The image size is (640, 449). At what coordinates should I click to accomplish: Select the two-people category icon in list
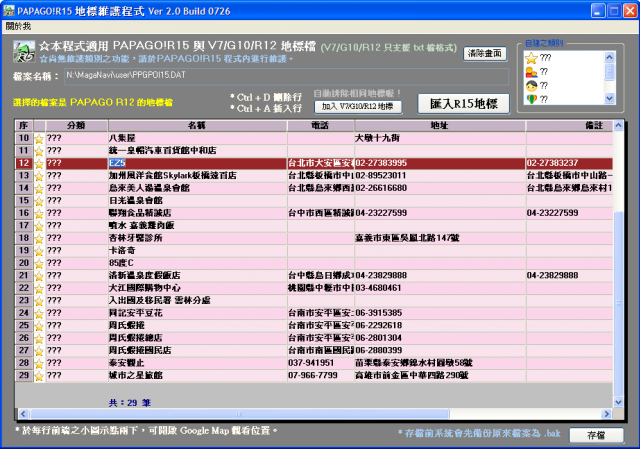[x=531, y=72]
